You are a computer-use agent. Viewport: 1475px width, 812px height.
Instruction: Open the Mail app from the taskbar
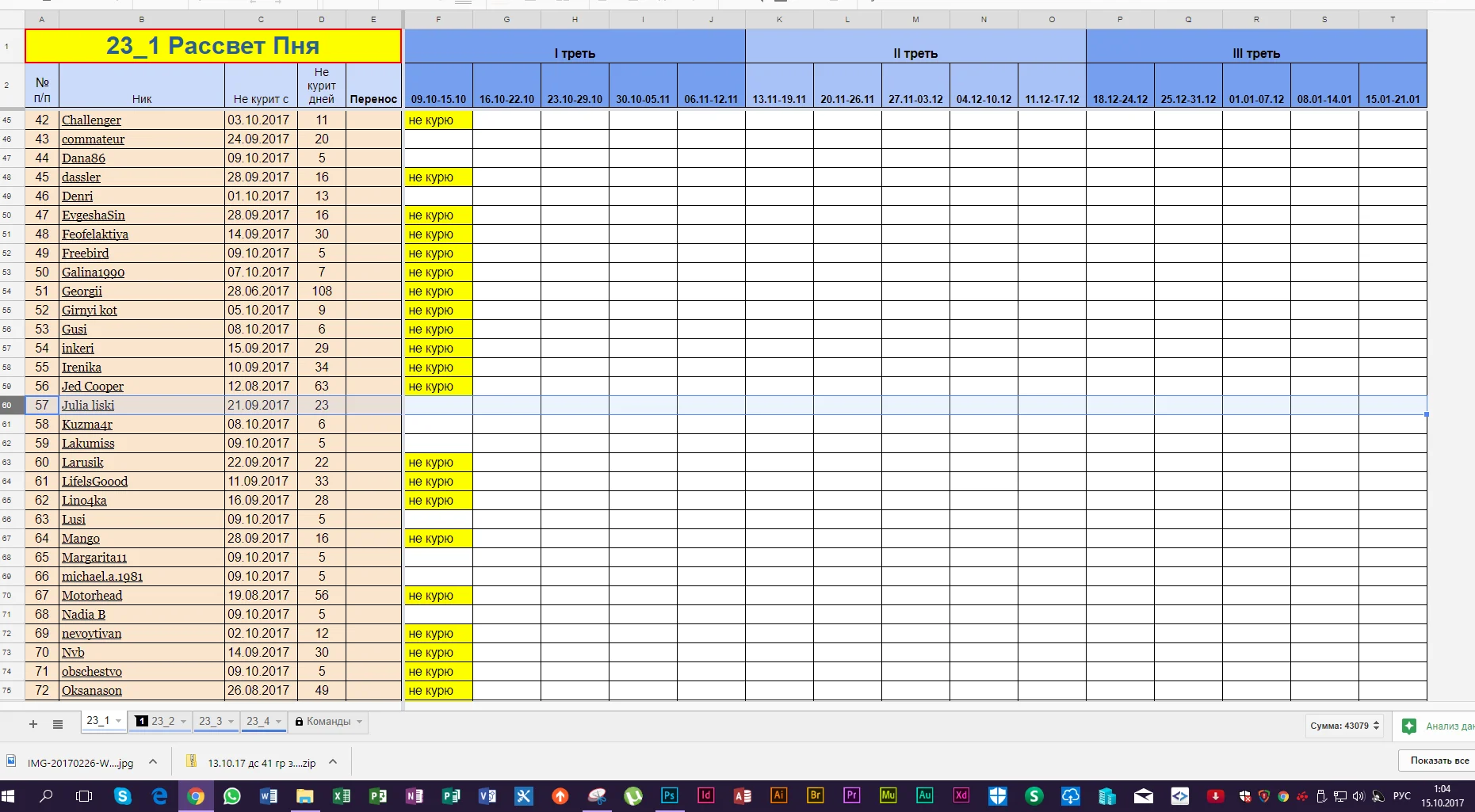click(1144, 796)
